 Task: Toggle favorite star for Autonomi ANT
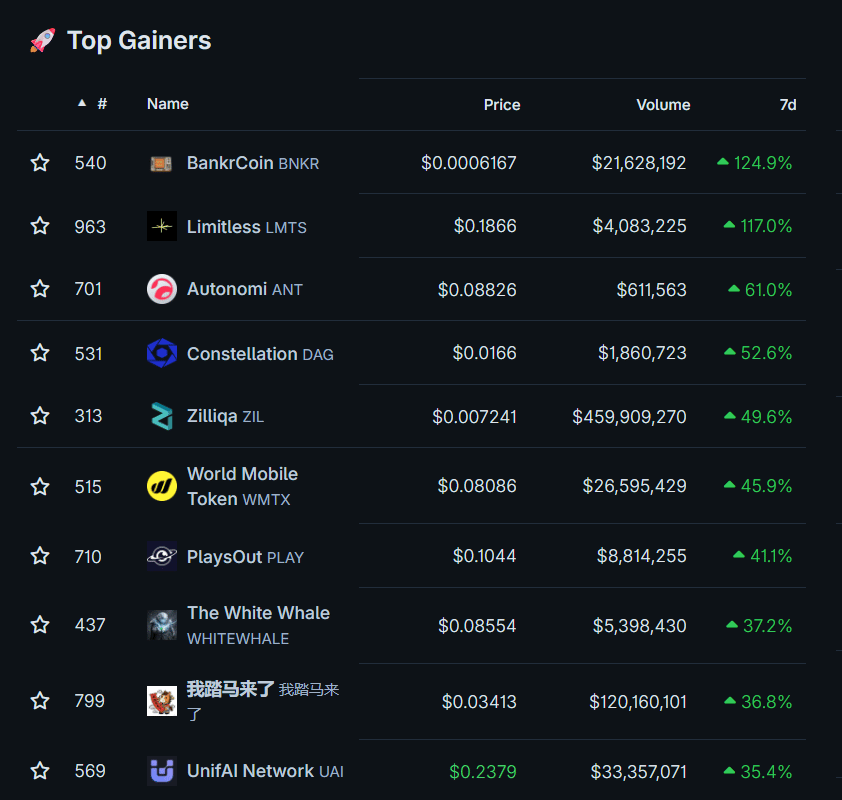(x=40, y=289)
